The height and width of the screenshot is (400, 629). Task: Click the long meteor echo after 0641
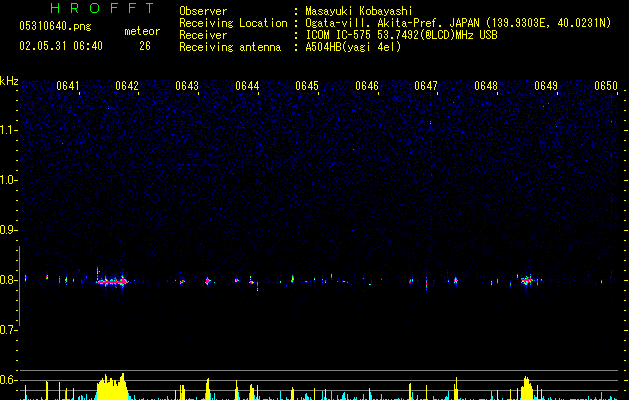pos(112,282)
